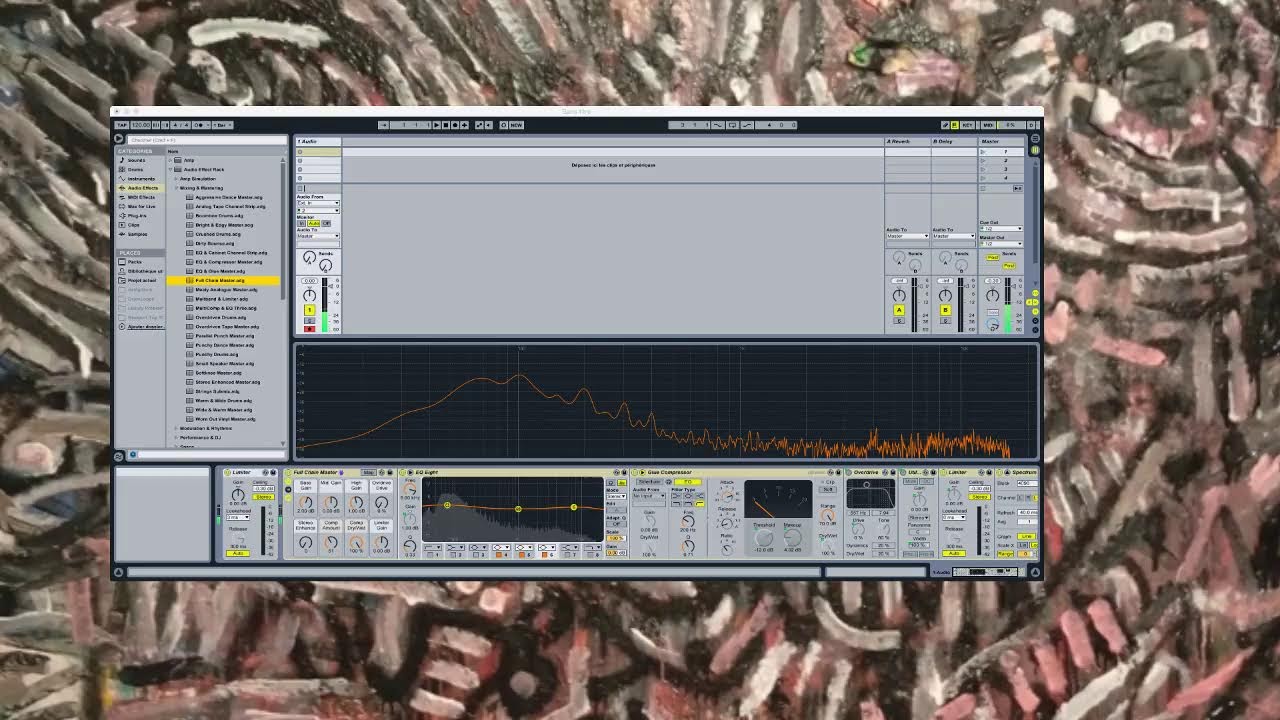Toggle the Punch-In switch
The height and width of the screenshot is (720, 1280).
tap(718, 125)
